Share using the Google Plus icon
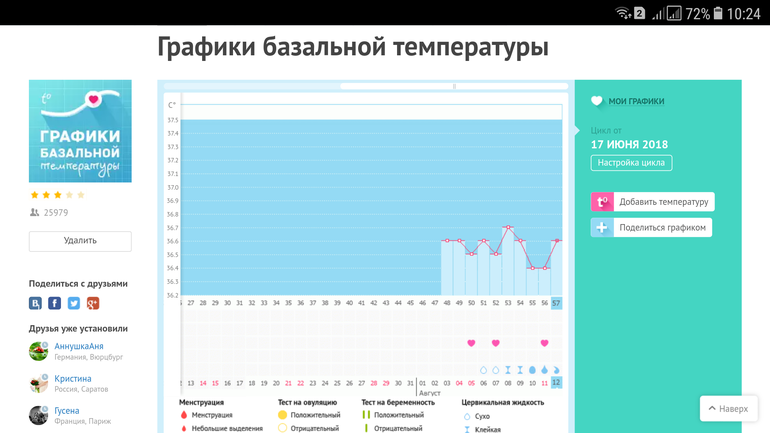The width and height of the screenshot is (770, 433). [x=93, y=303]
